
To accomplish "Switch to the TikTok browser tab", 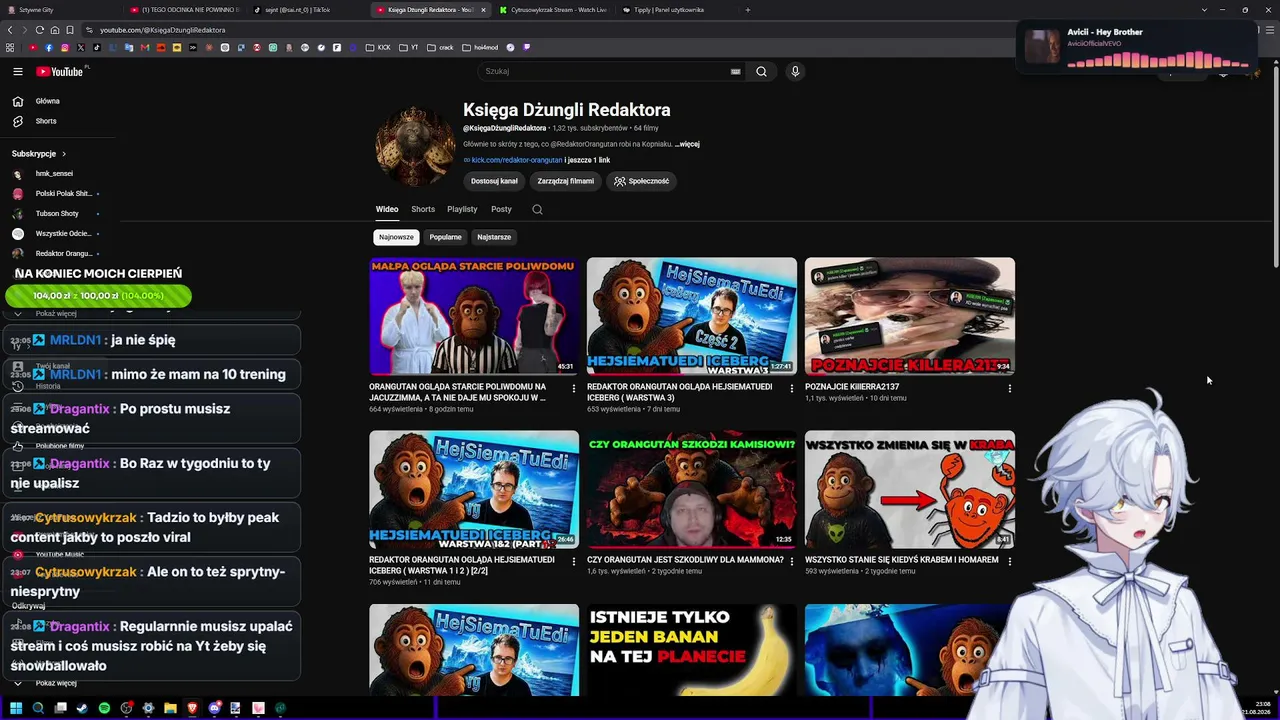I will point(307,10).
